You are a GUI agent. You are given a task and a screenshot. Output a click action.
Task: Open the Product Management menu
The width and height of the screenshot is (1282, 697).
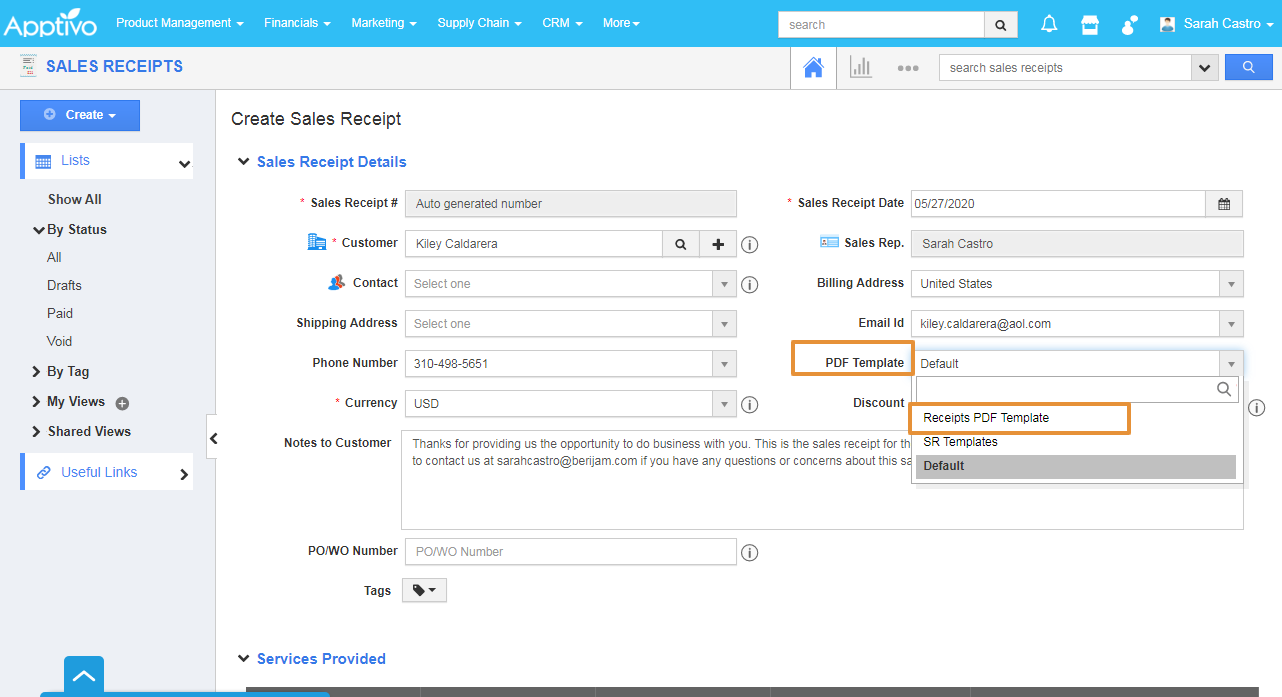(x=180, y=23)
